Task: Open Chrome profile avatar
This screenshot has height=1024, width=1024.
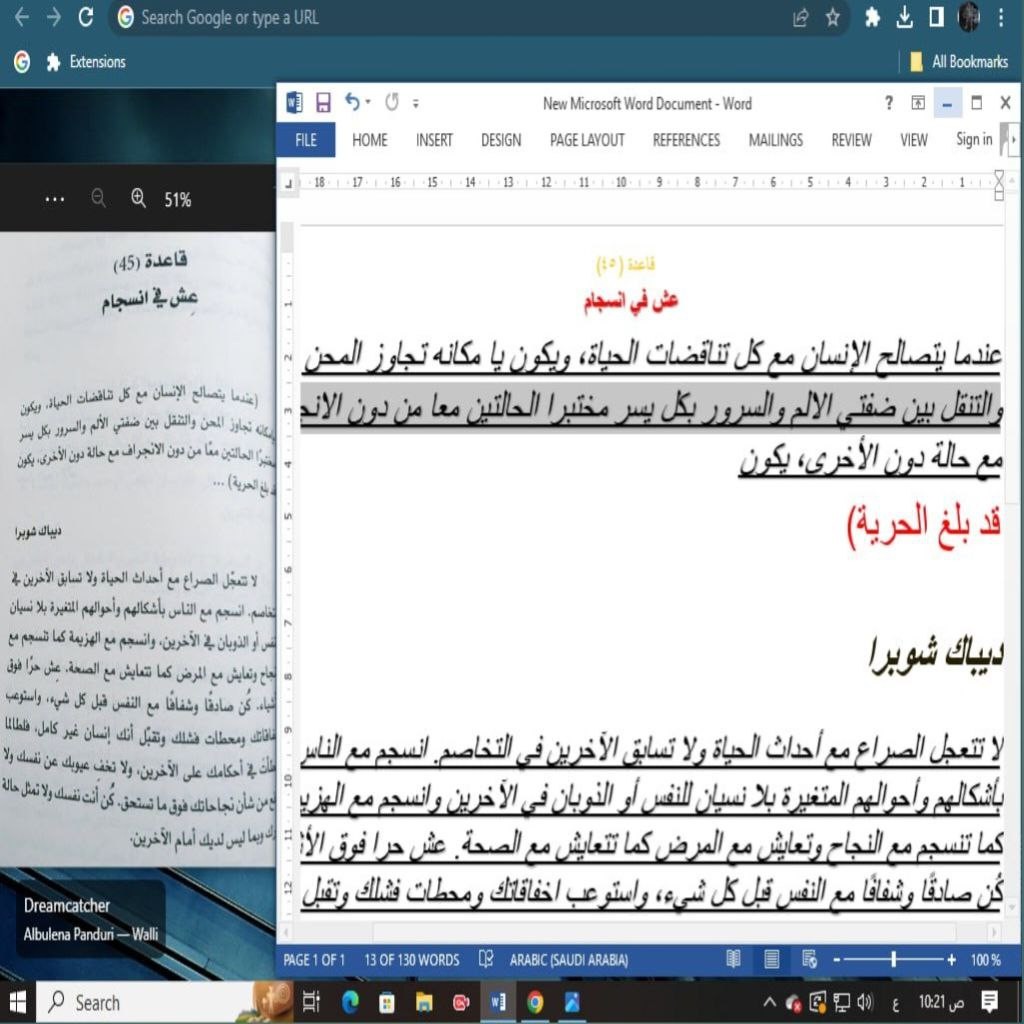Action: [968, 17]
